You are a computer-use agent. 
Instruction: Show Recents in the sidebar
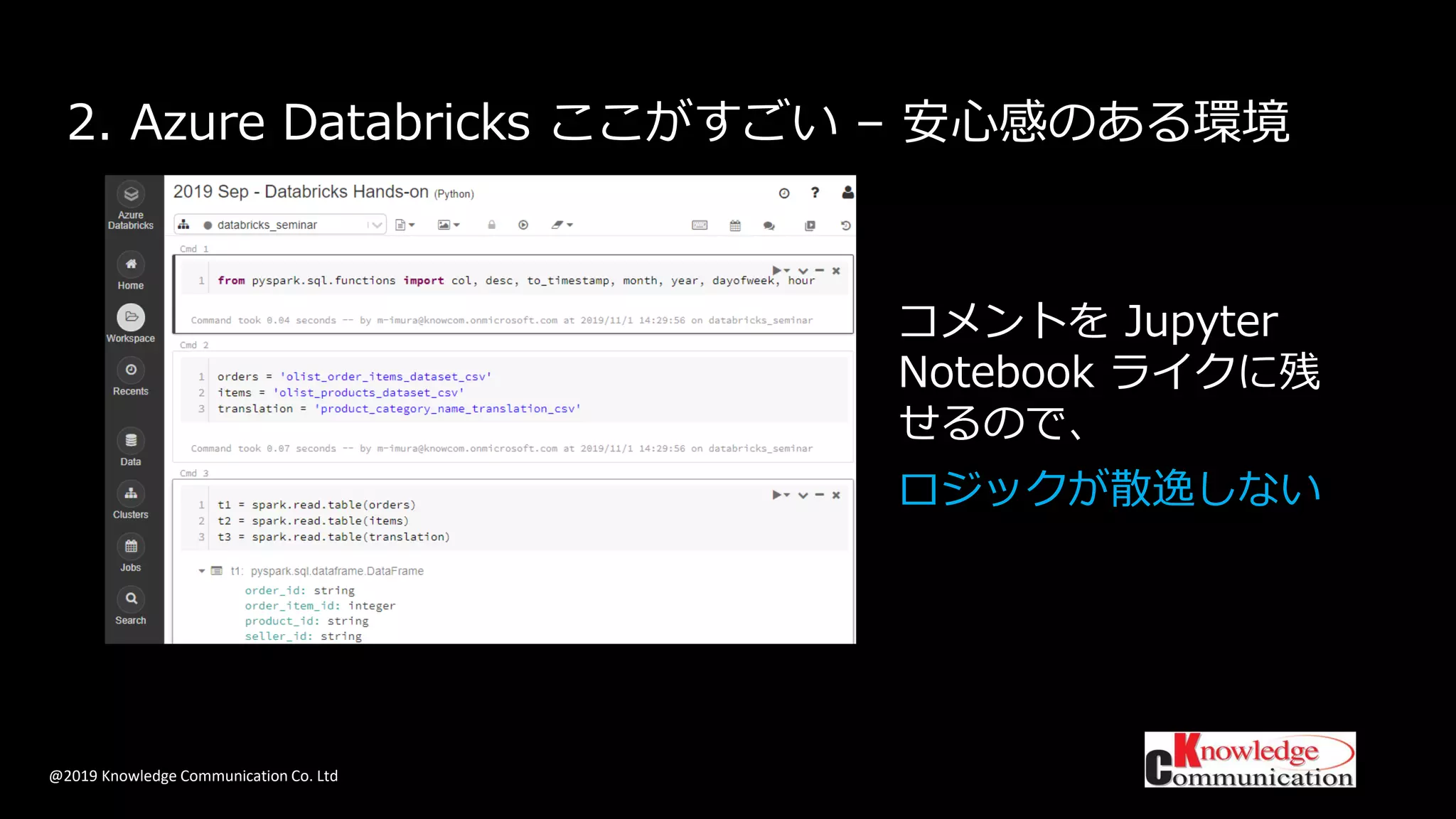pyautogui.click(x=131, y=377)
